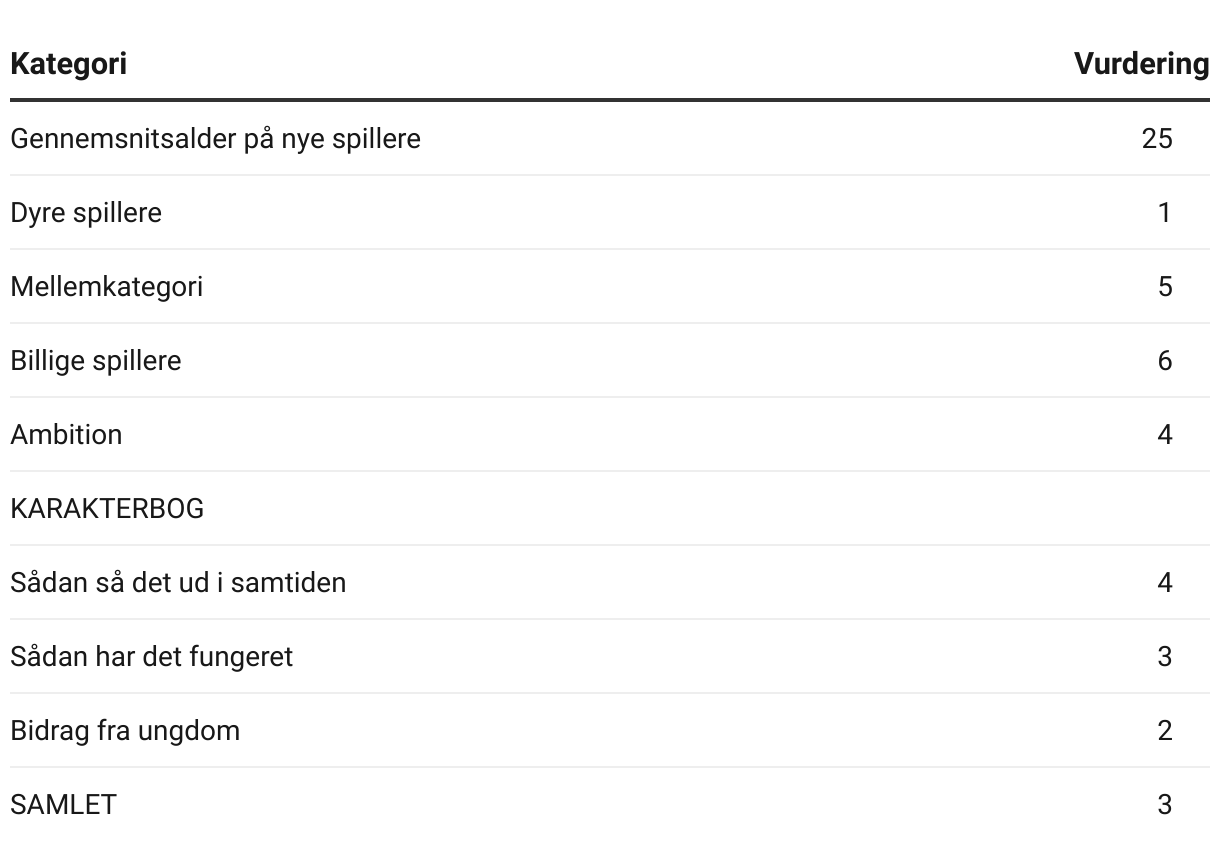The width and height of the screenshot is (1220, 850).
Task: Select the Sådan har det fungeret row
Action: click(x=610, y=657)
